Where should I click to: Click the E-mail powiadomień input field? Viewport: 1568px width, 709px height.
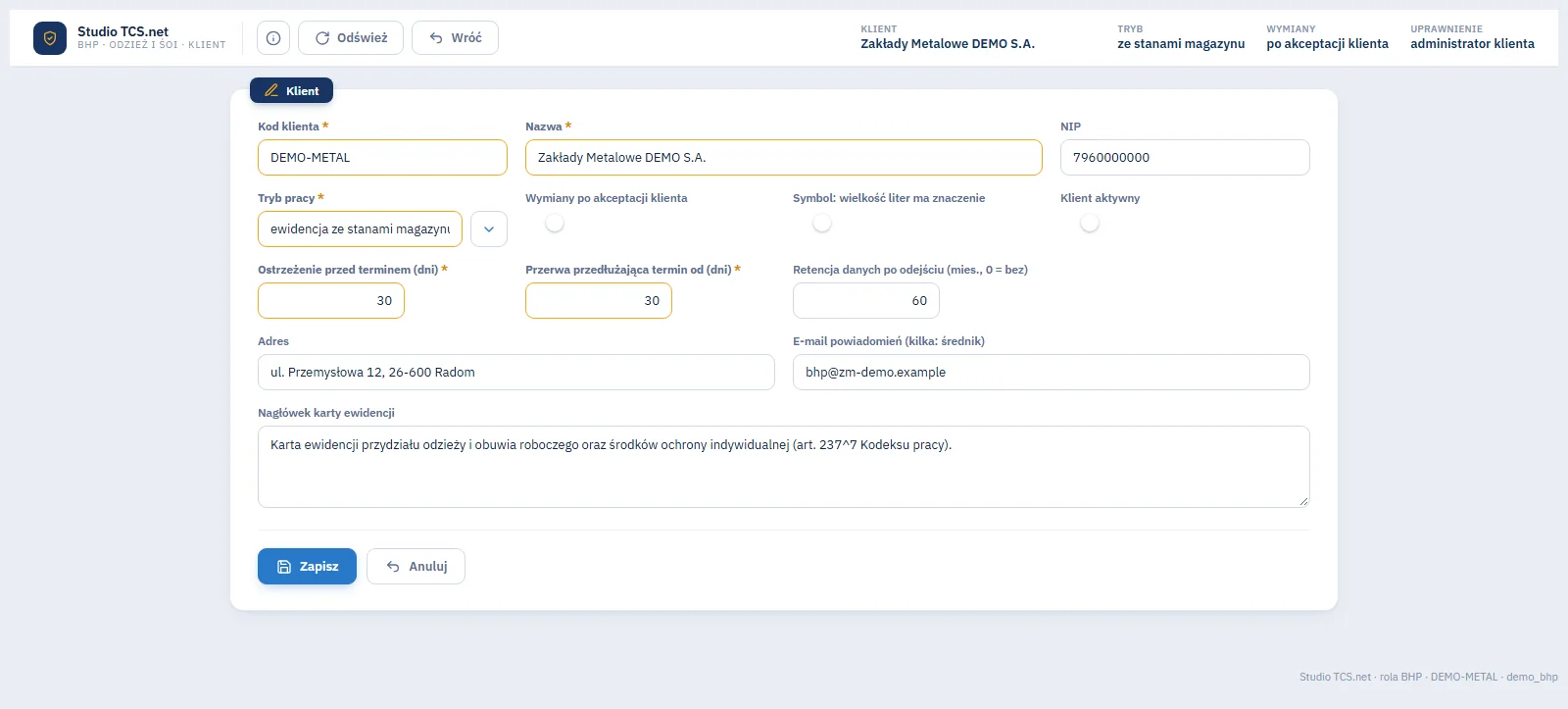[1052, 373]
